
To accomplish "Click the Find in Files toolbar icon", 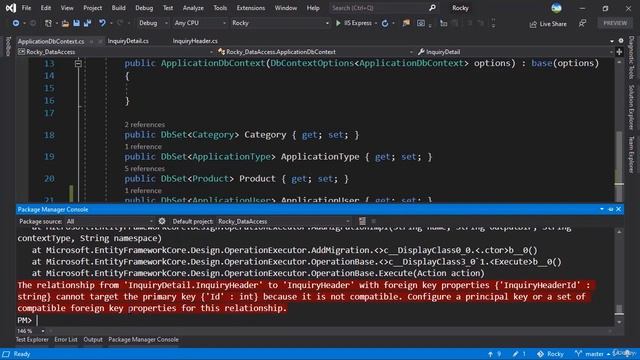I will pyautogui.click(x=406, y=23).
